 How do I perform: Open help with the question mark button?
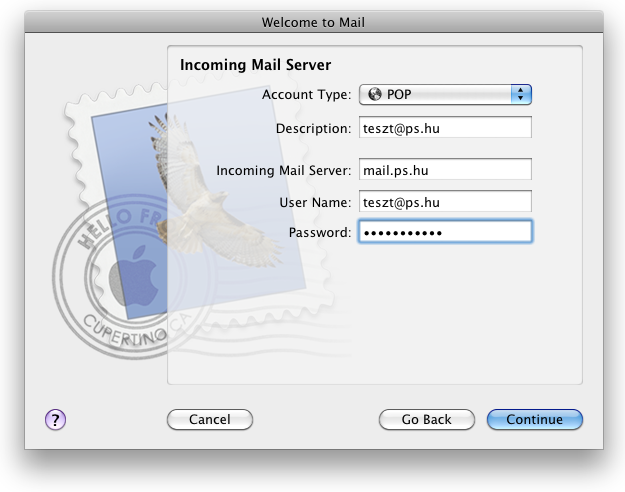tap(55, 419)
